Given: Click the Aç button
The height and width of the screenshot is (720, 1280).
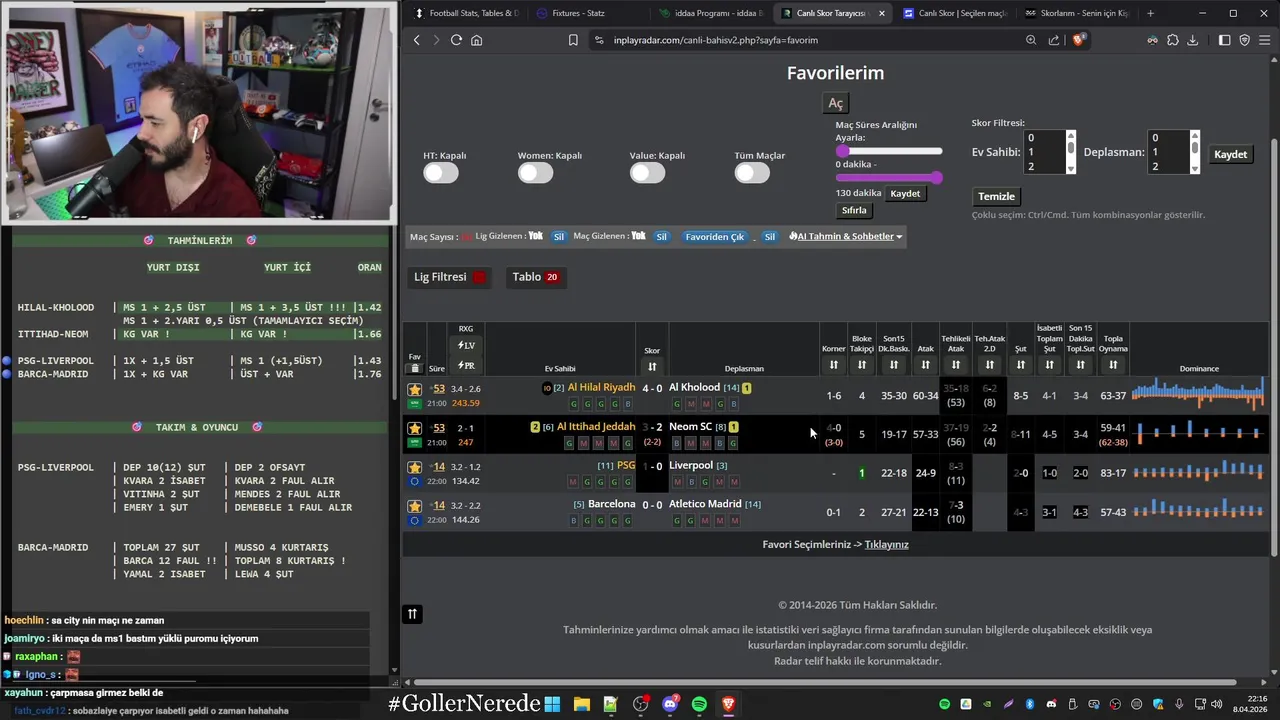Looking at the screenshot, I should click(x=836, y=103).
